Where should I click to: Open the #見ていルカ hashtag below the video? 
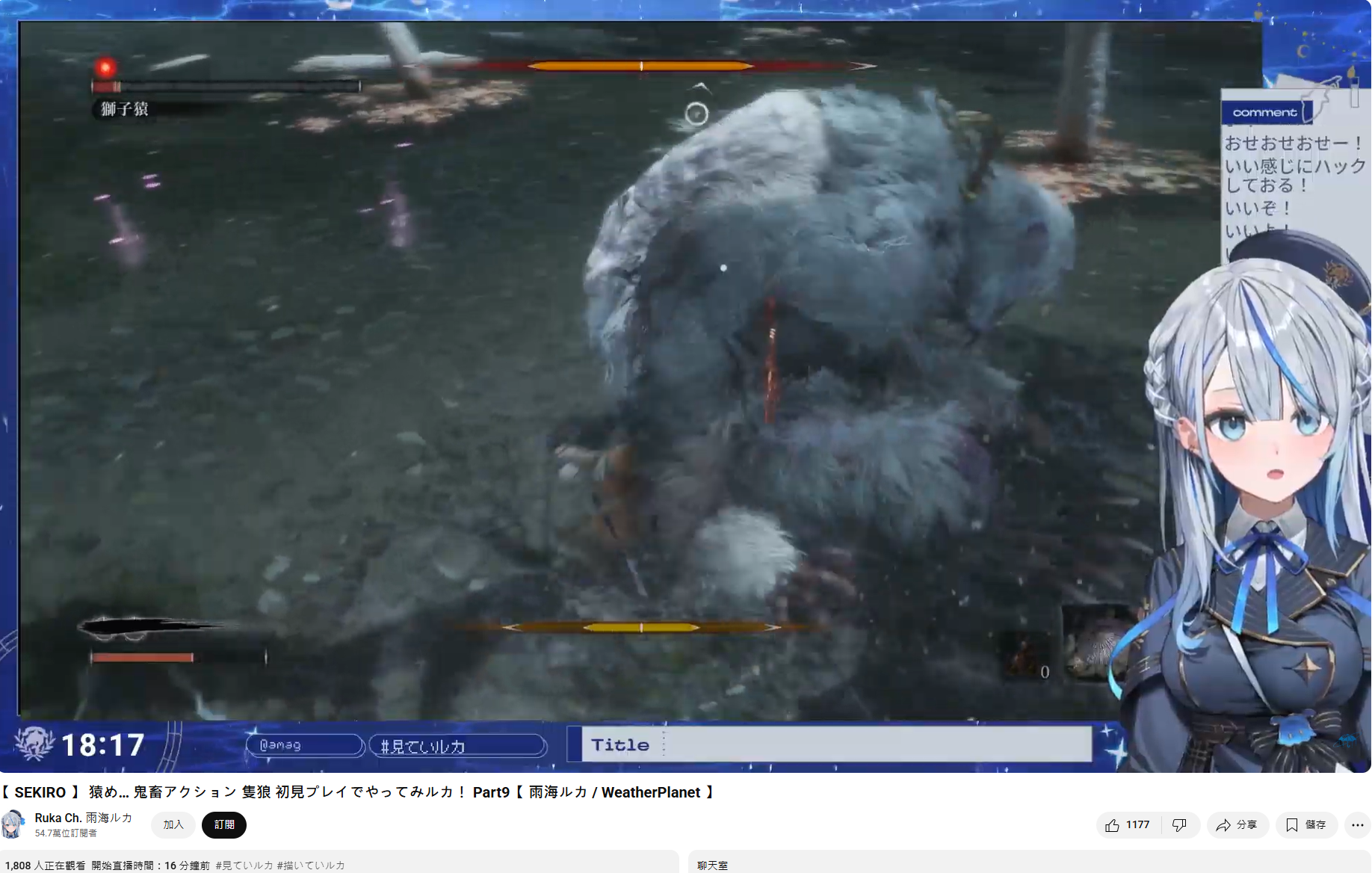[244, 866]
